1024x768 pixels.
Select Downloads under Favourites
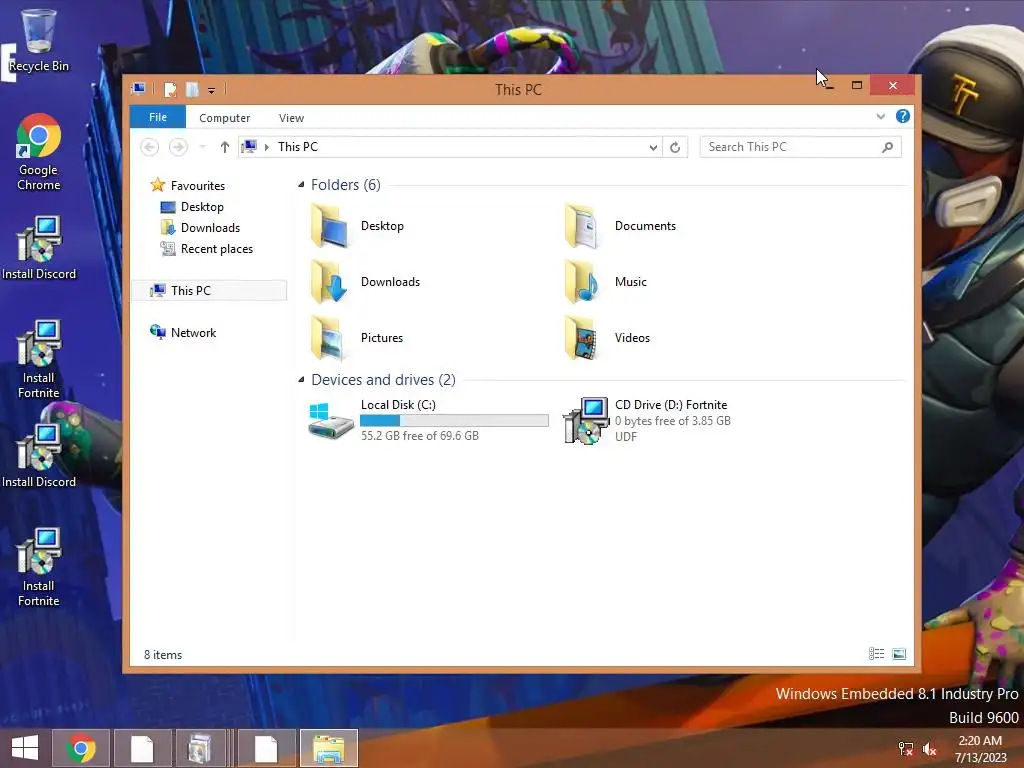[x=200, y=227]
